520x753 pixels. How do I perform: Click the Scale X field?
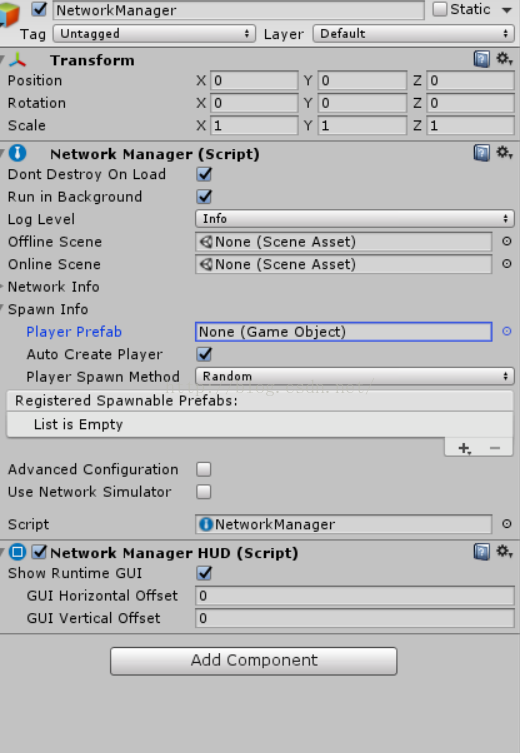tap(254, 125)
